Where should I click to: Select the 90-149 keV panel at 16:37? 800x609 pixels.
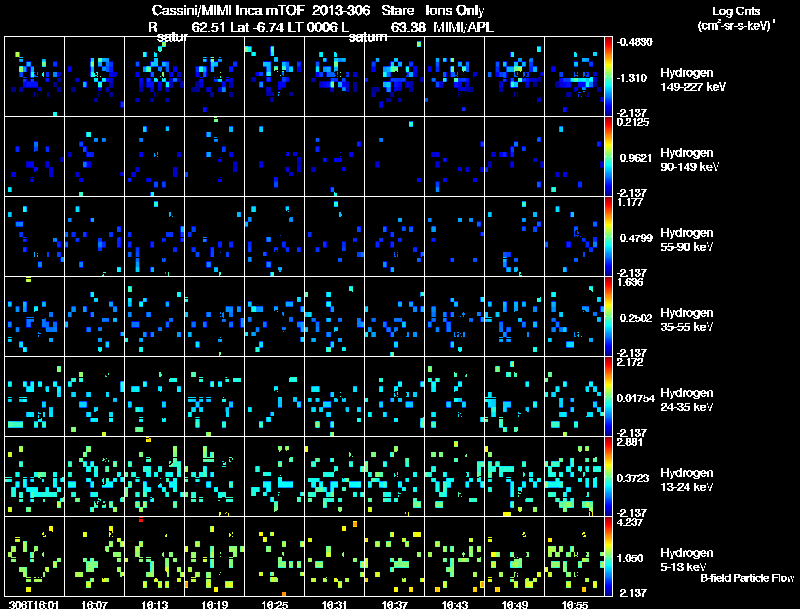pos(394,157)
